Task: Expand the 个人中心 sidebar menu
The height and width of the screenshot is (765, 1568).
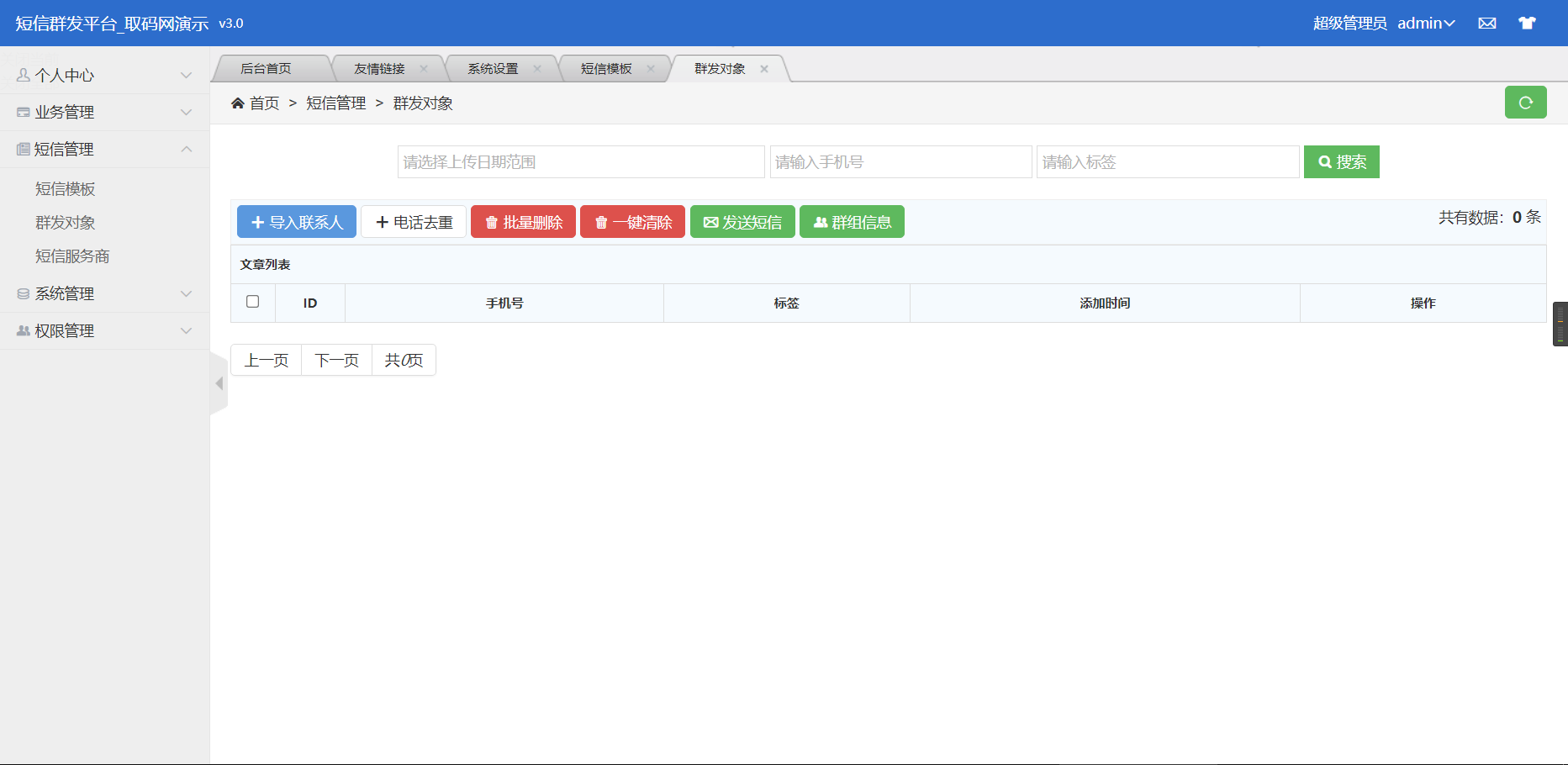Action: (x=104, y=76)
